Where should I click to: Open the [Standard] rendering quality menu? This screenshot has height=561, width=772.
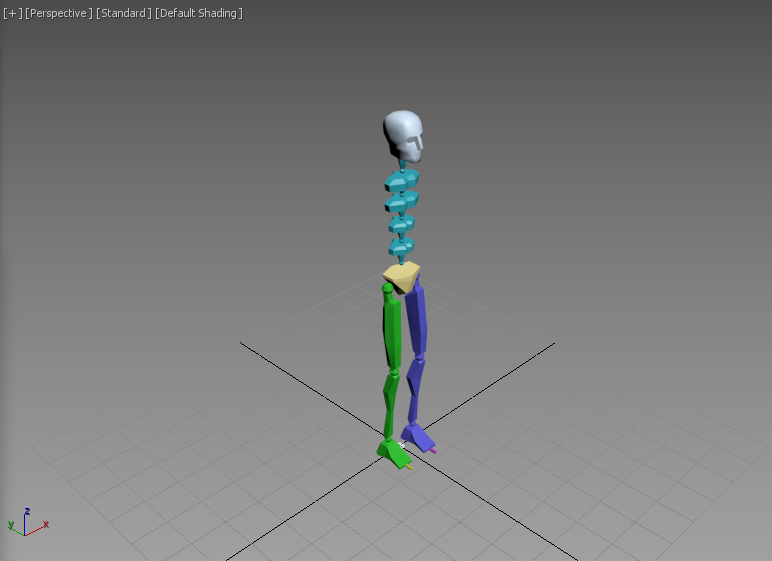(x=124, y=13)
